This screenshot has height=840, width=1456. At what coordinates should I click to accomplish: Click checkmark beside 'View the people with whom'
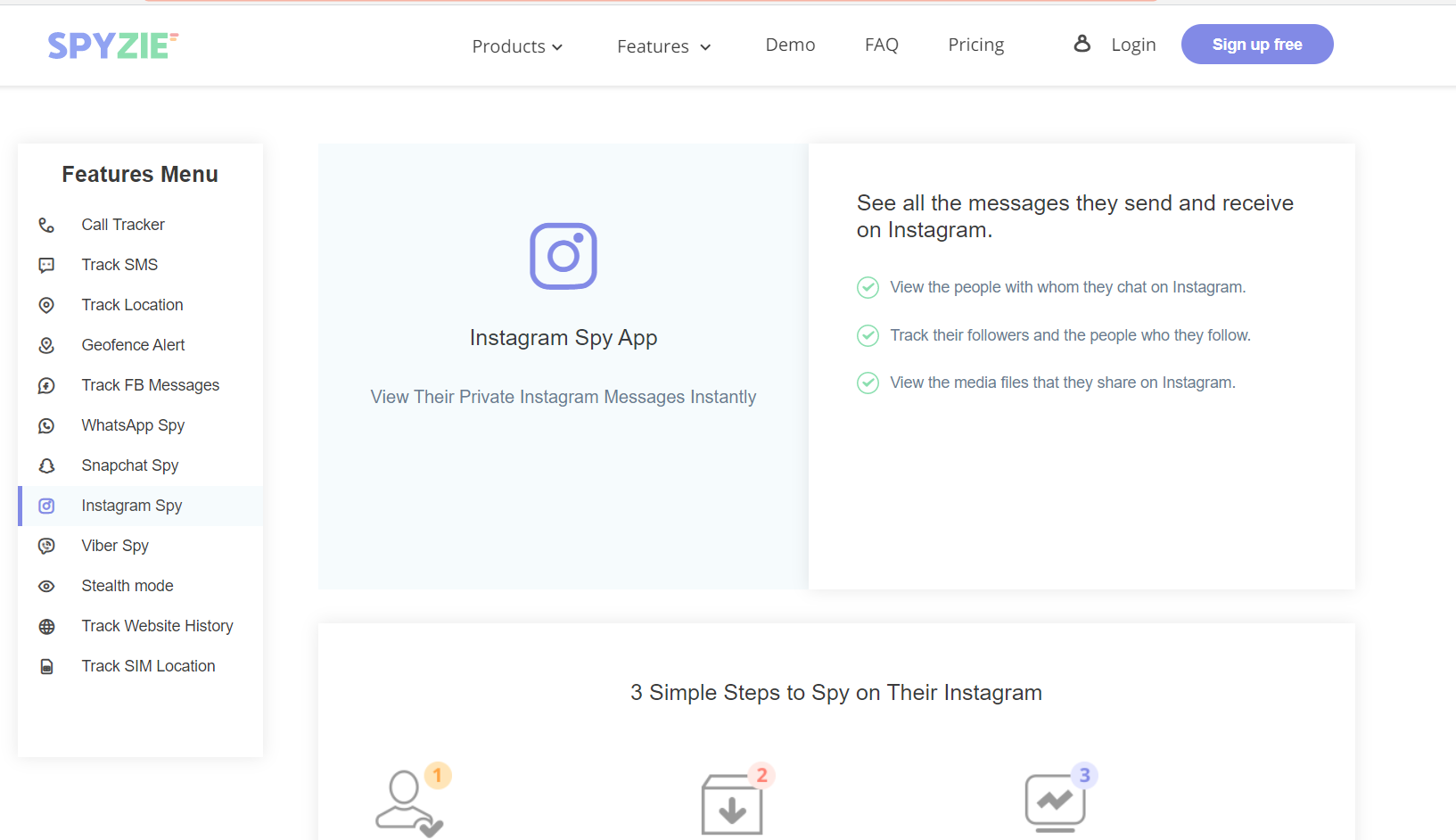(868, 287)
